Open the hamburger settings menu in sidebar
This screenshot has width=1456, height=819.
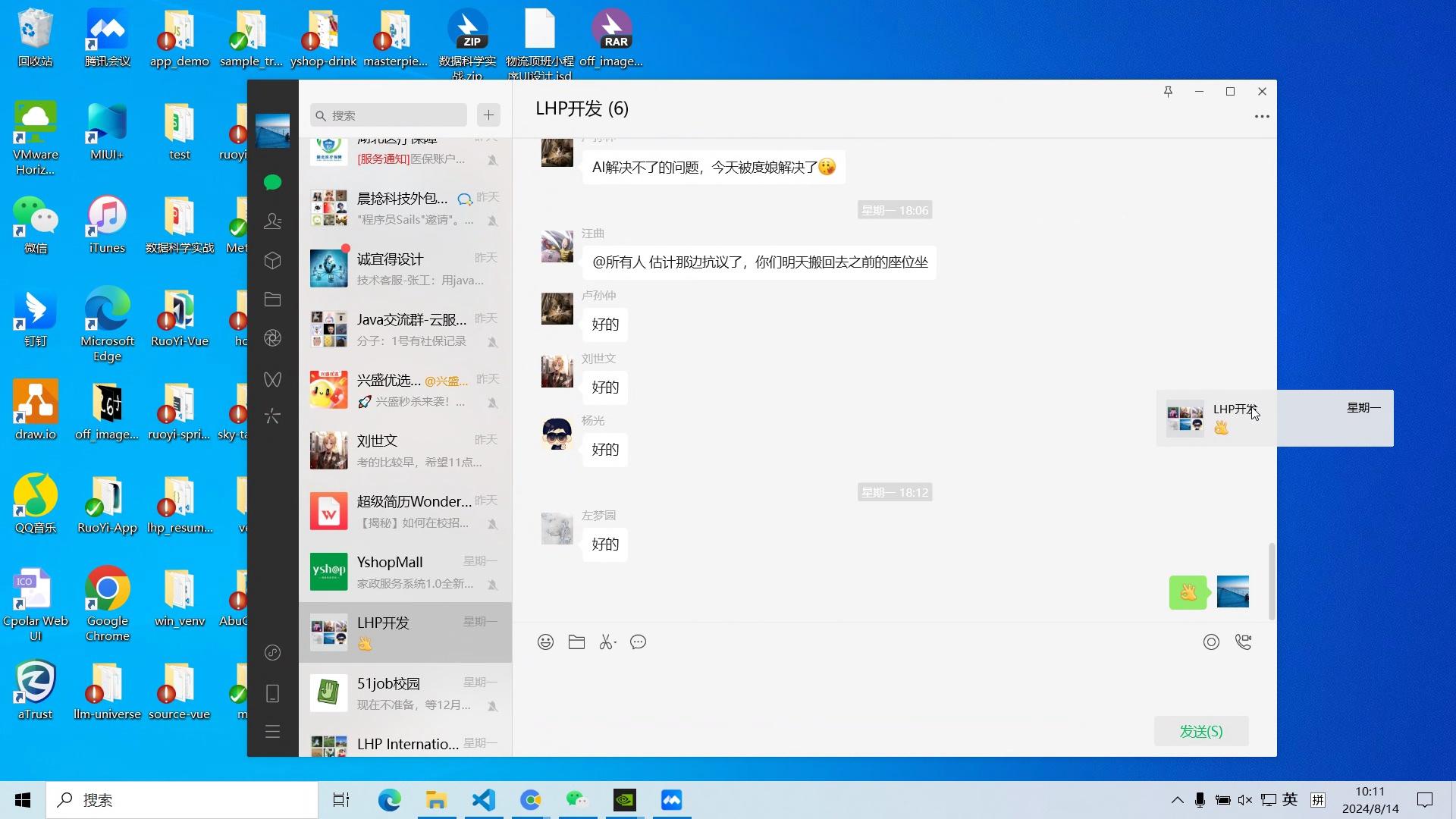click(272, 732)
